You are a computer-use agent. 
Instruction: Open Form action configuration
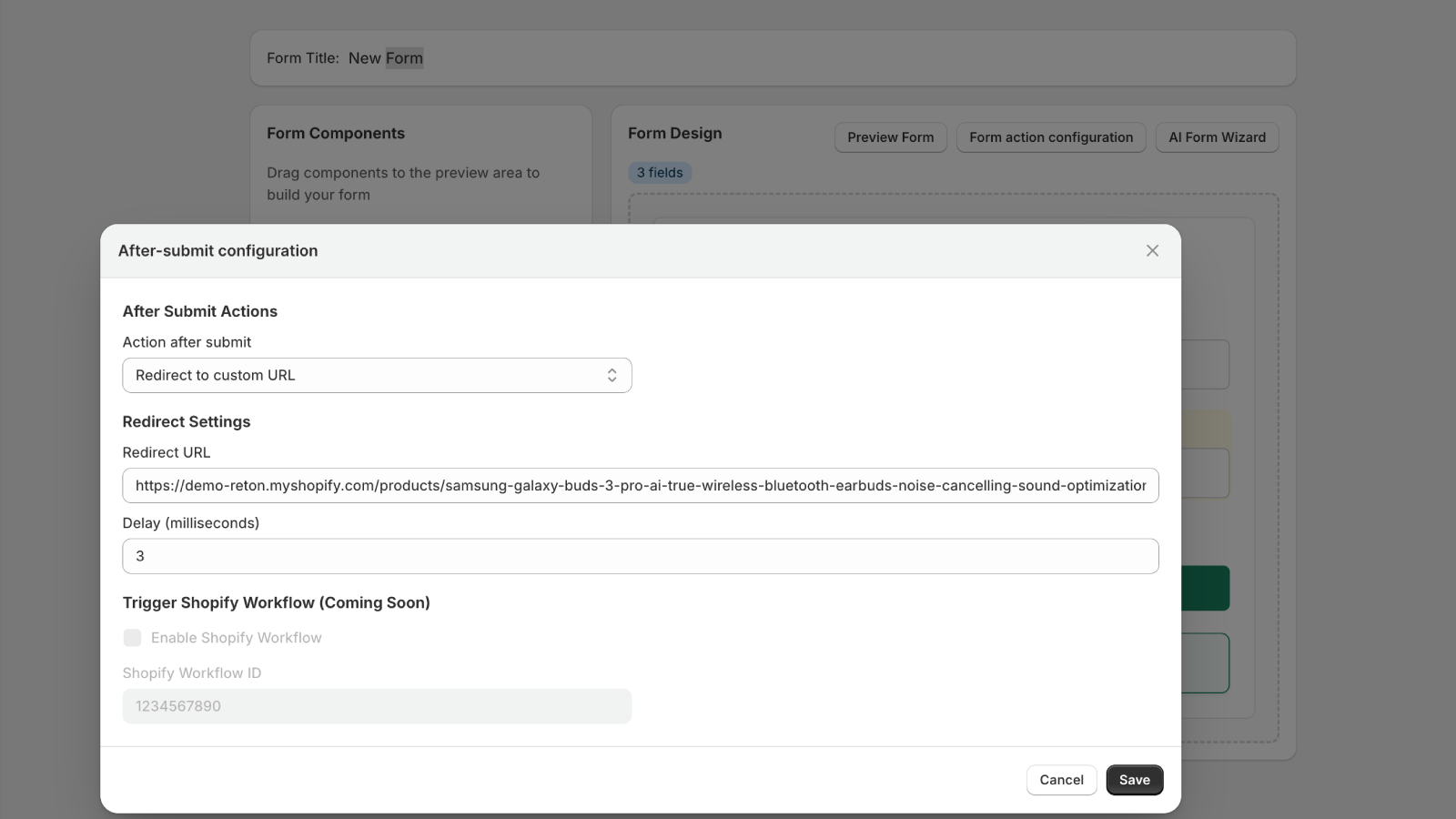click(x=1051, y=136)
